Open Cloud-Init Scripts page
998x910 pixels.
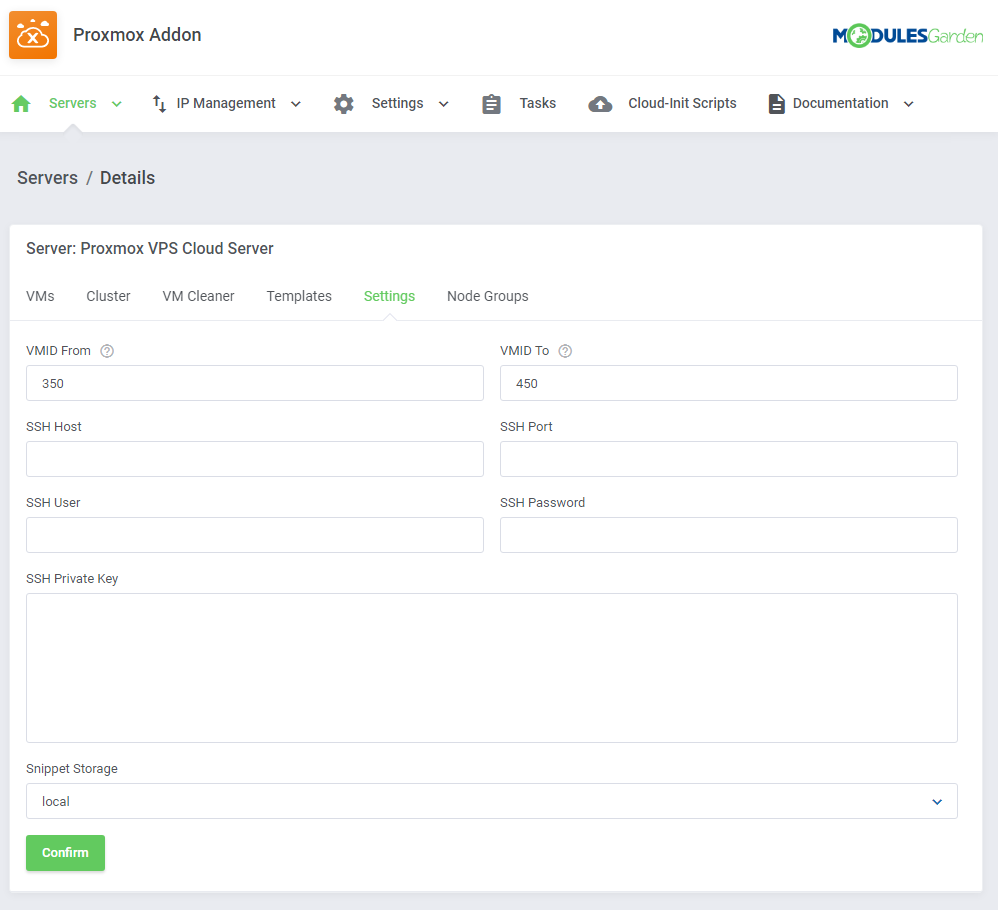coord(682,103)
